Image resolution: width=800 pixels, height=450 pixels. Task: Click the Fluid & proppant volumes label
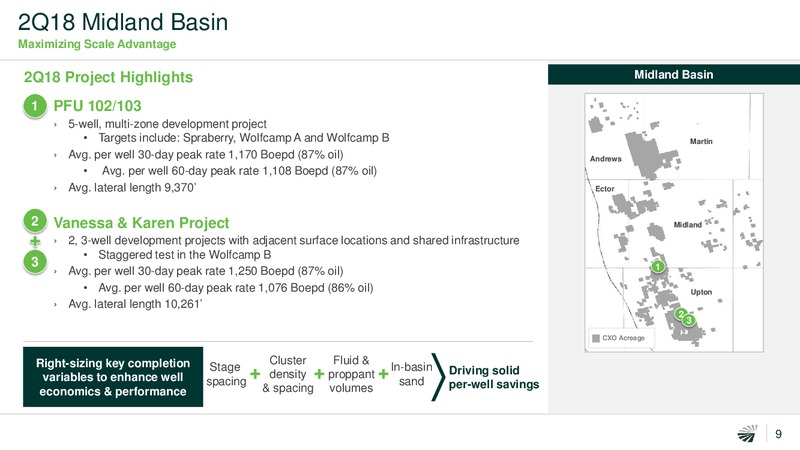click(x=351, y=374)
